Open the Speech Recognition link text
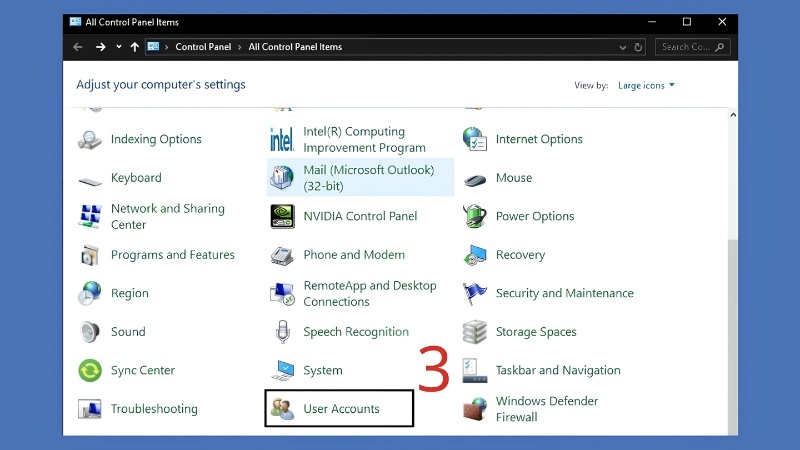Screen dimensions: 800x450 (356, 332)
